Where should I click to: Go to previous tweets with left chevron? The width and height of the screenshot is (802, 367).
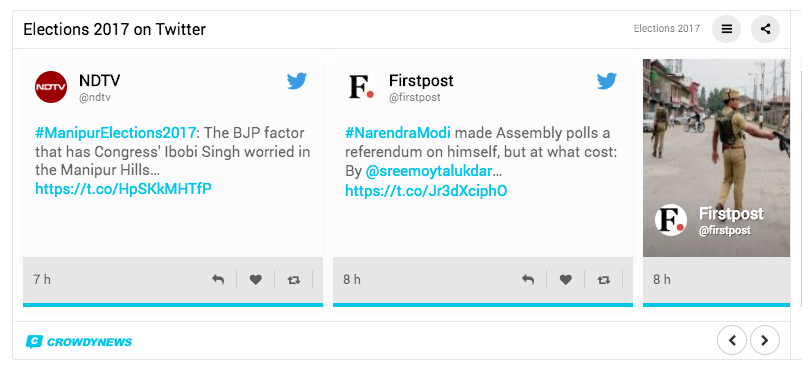(x=732, y=340)
